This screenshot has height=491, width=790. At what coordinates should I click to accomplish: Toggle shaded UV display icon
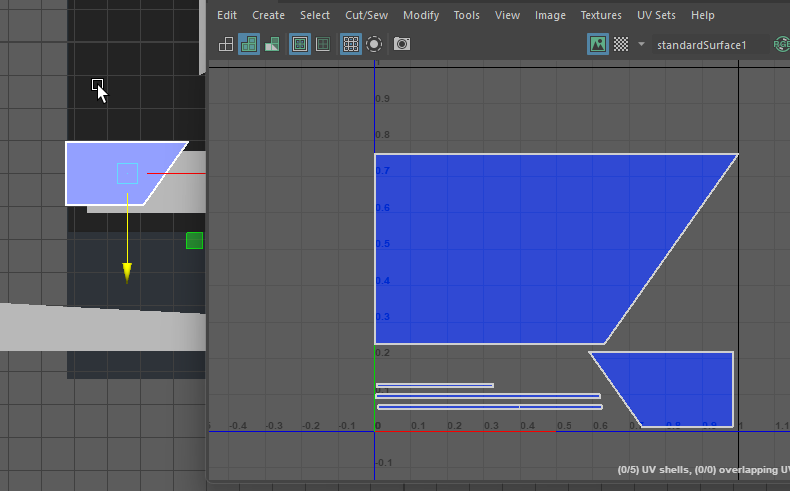[249, 44]
